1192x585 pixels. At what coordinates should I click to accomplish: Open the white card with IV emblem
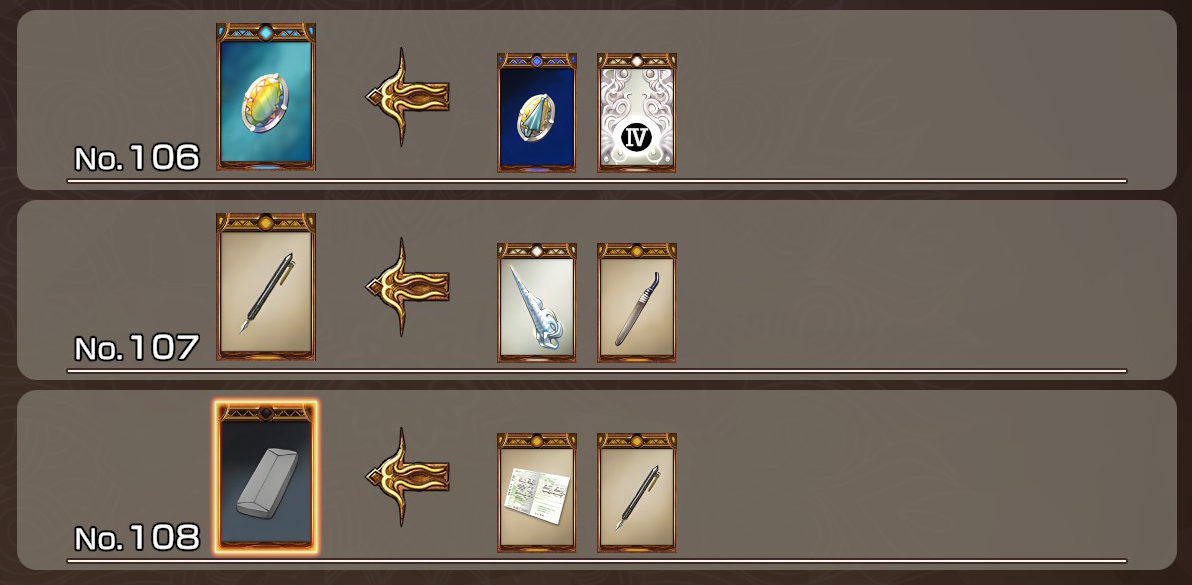(x=637, y=112)
